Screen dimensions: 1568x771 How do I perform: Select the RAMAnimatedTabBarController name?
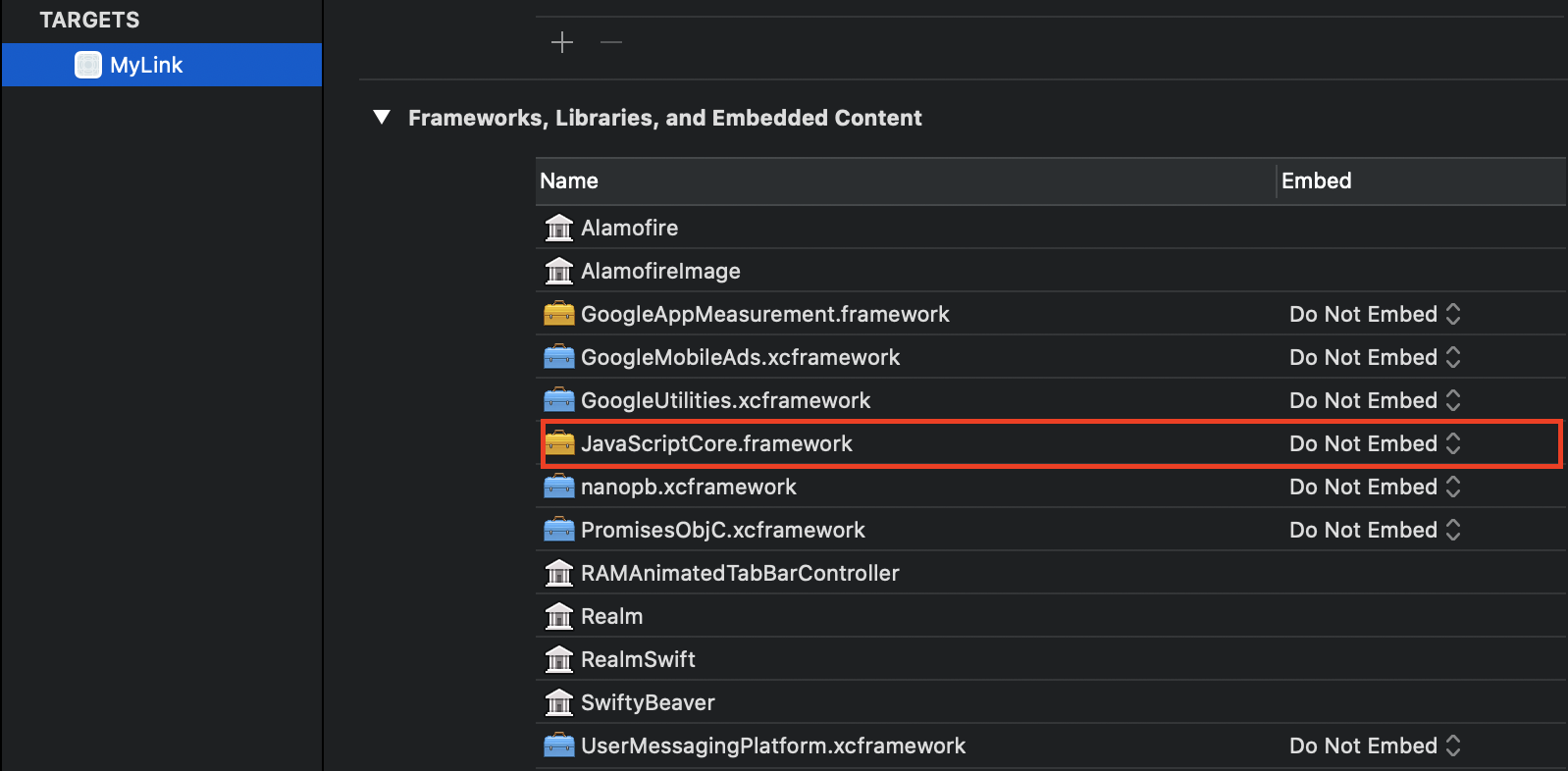740,573
